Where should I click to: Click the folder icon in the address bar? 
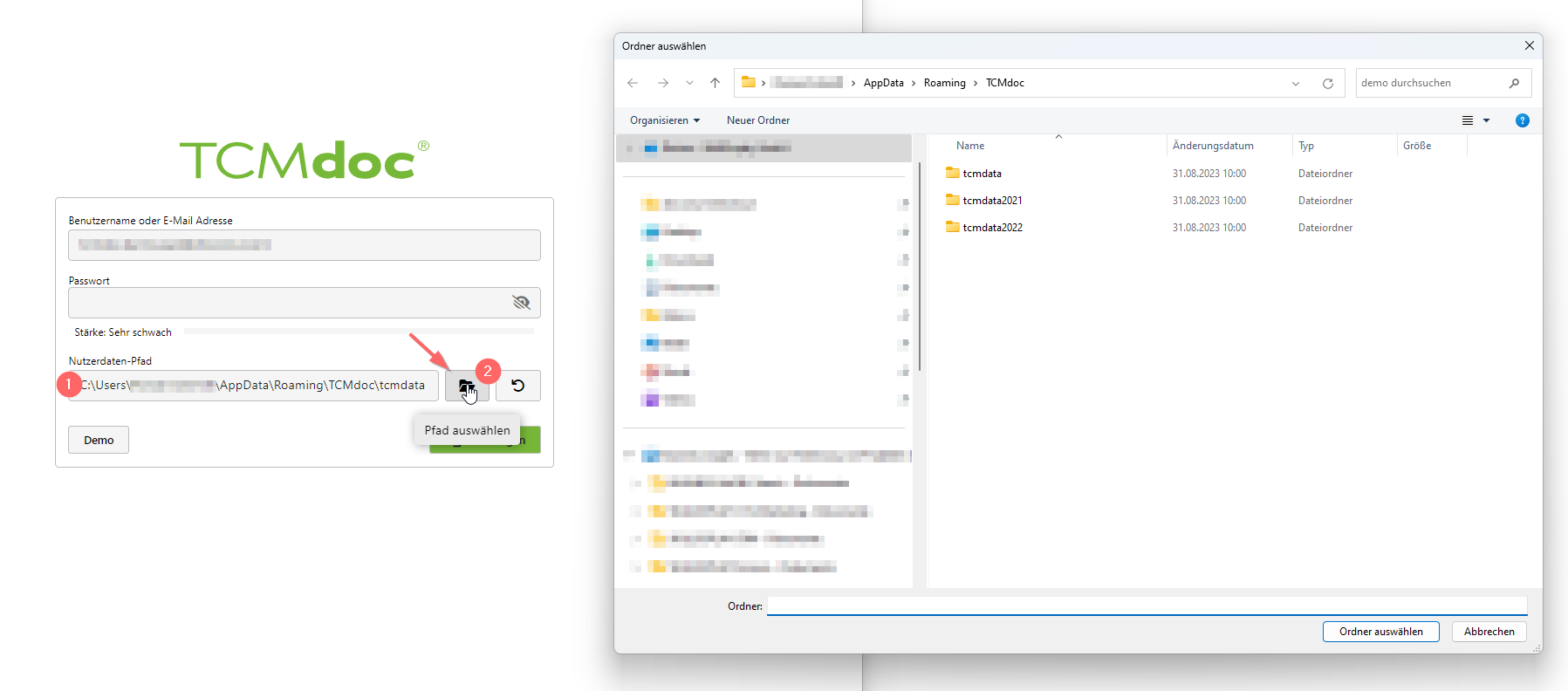click(x=749, y=82)
